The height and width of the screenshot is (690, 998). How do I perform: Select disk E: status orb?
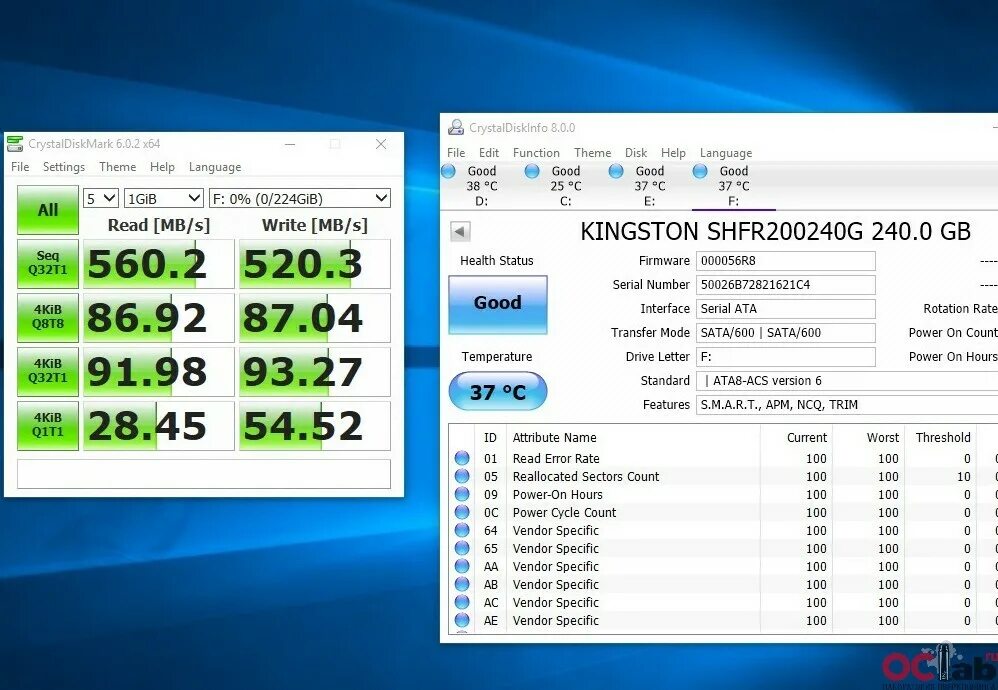[616, 171]
